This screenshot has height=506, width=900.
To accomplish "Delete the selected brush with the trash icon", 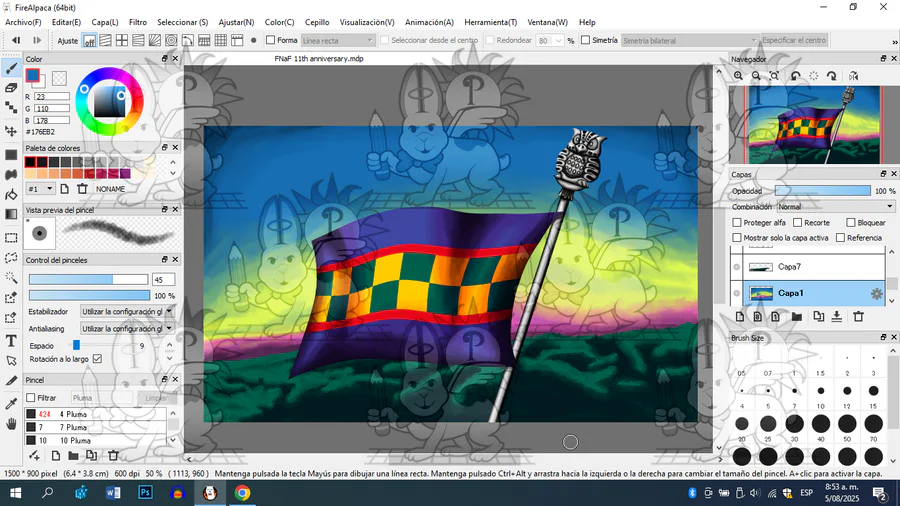I will (113, 456).
